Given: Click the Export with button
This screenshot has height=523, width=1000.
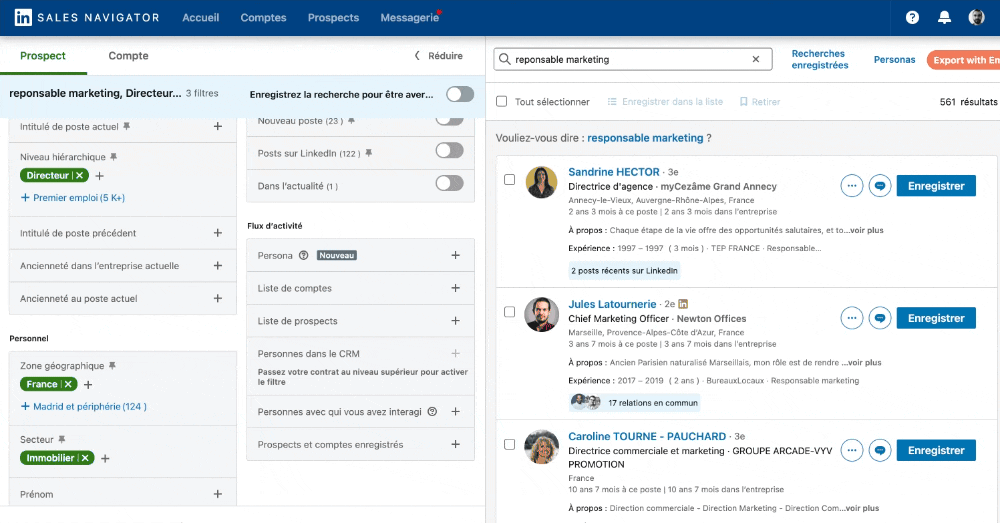Looking at the screenshot, I should click(x=963, y=59).
